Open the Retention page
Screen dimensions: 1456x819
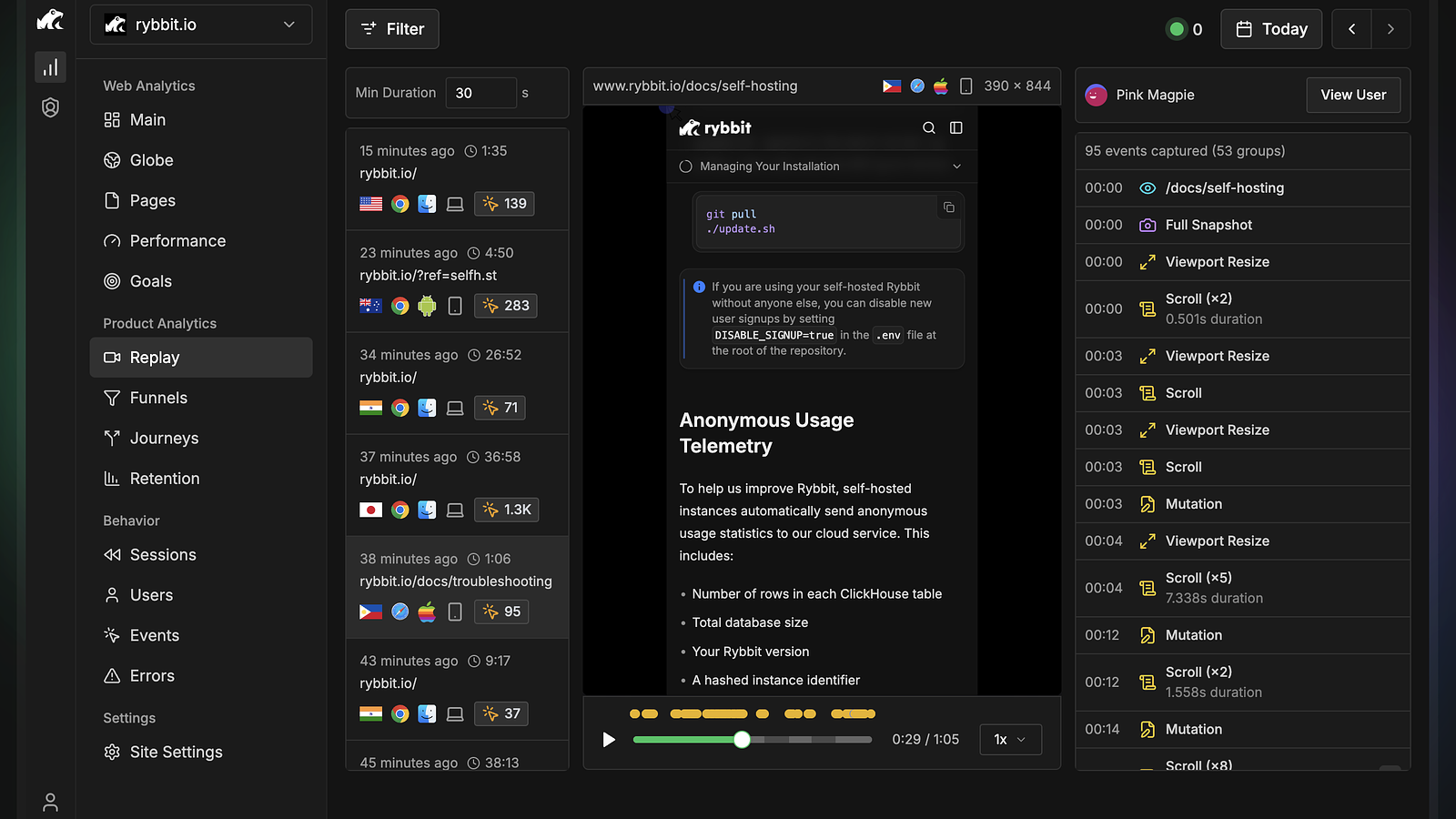coord(201,479)
